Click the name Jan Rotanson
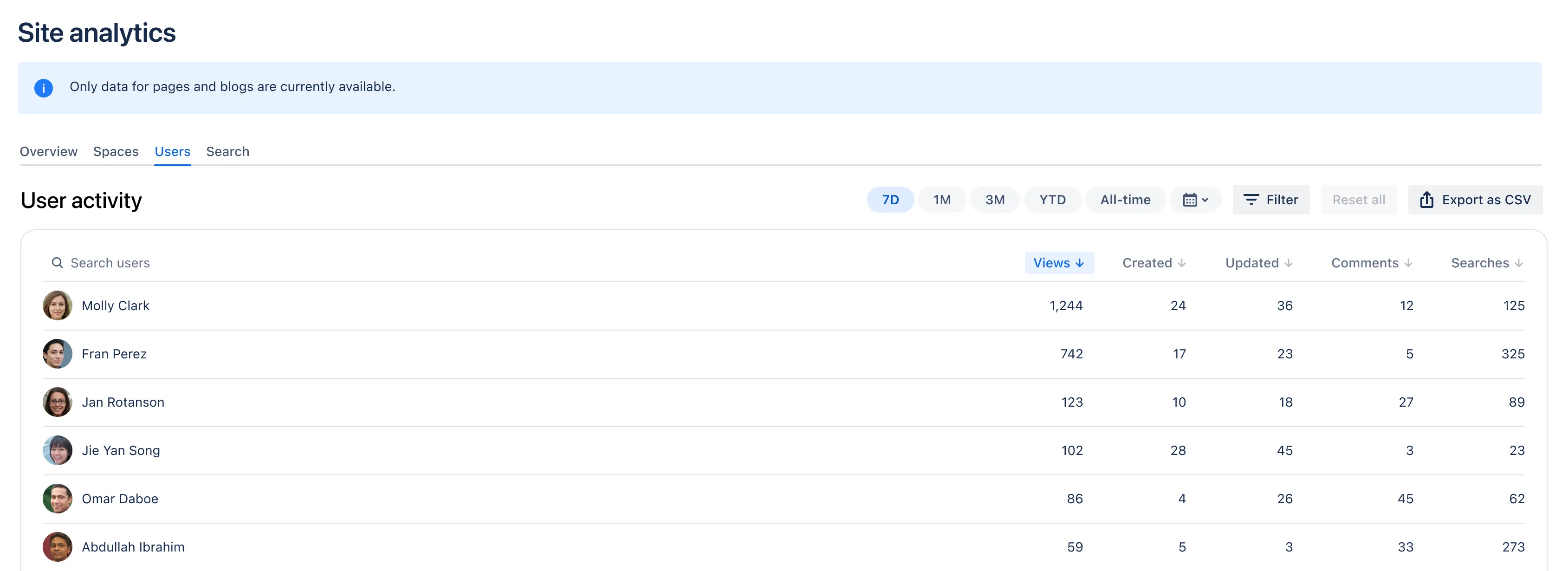The height and width of the screenshot is (571, 1568). 123,402
